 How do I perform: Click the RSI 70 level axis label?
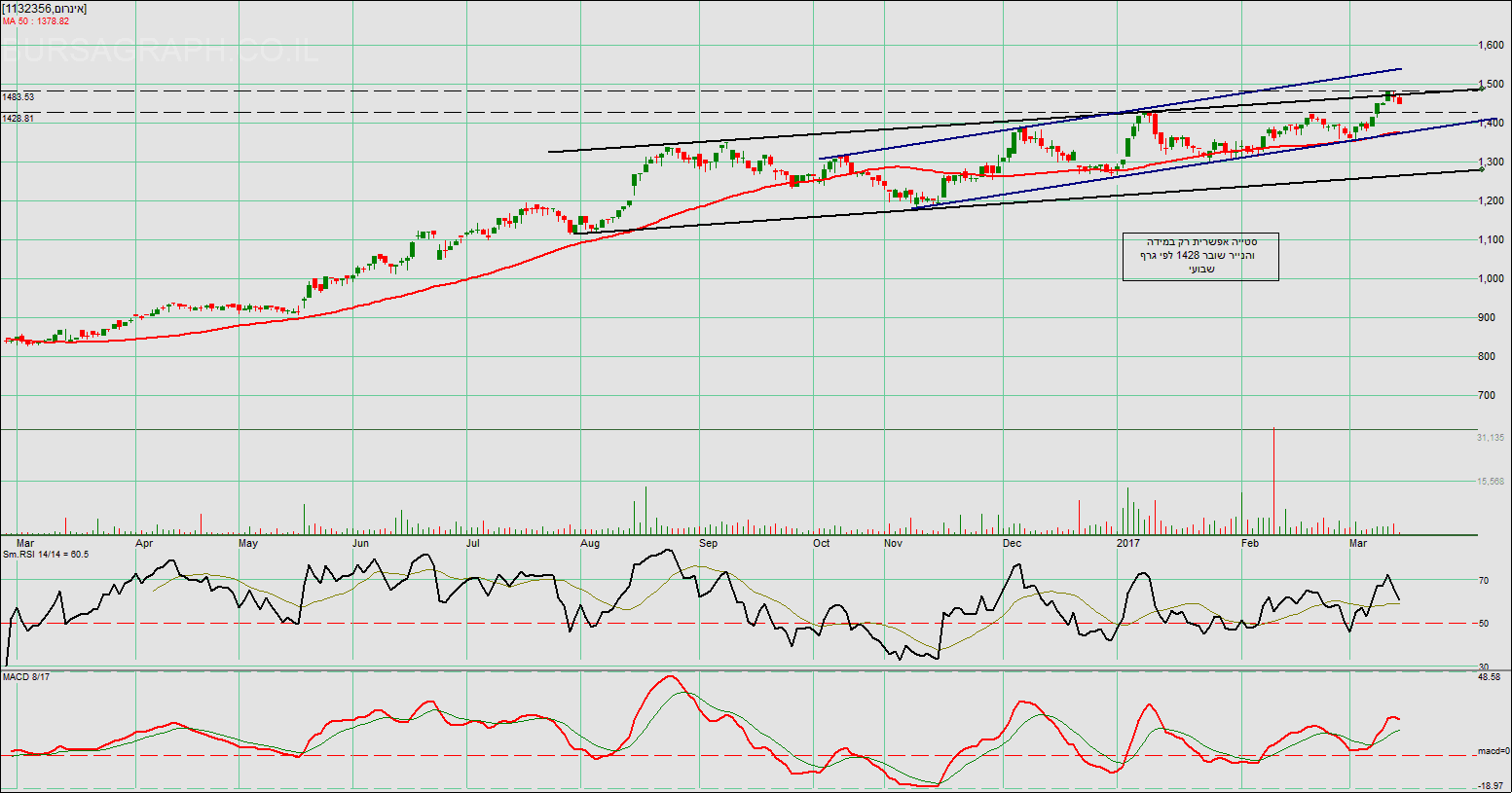click(1484, 581)
